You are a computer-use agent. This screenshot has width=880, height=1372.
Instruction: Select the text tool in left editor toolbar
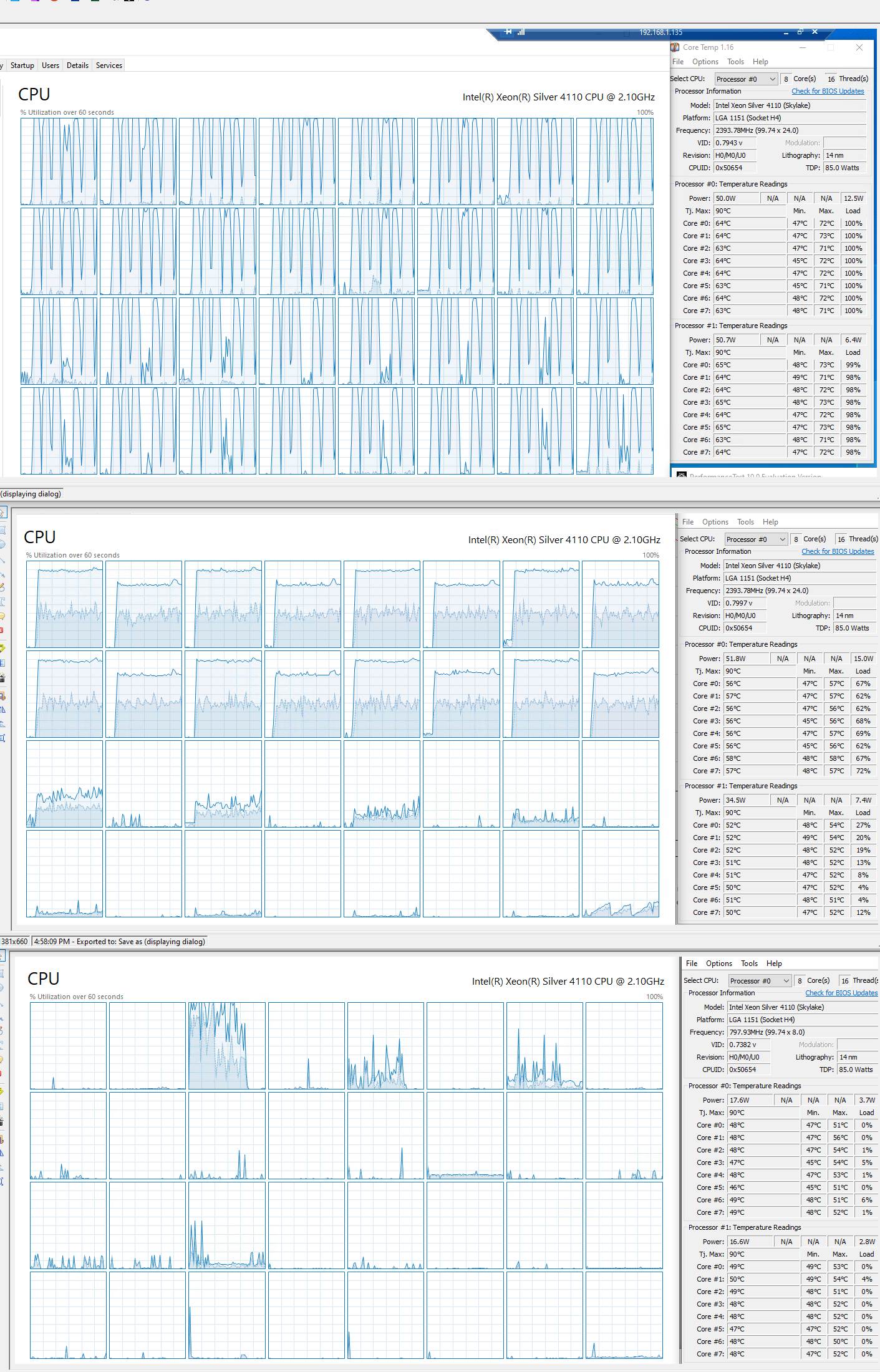pos(2,601)
